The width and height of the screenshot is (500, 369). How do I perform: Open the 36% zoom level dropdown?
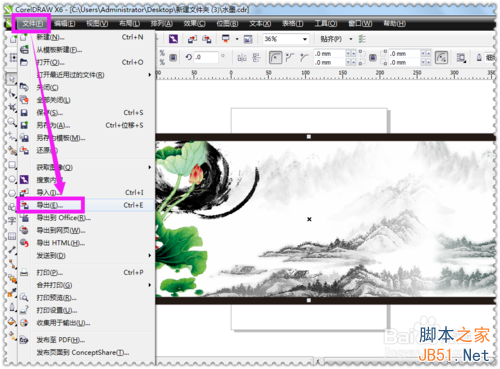coord(305,39)
